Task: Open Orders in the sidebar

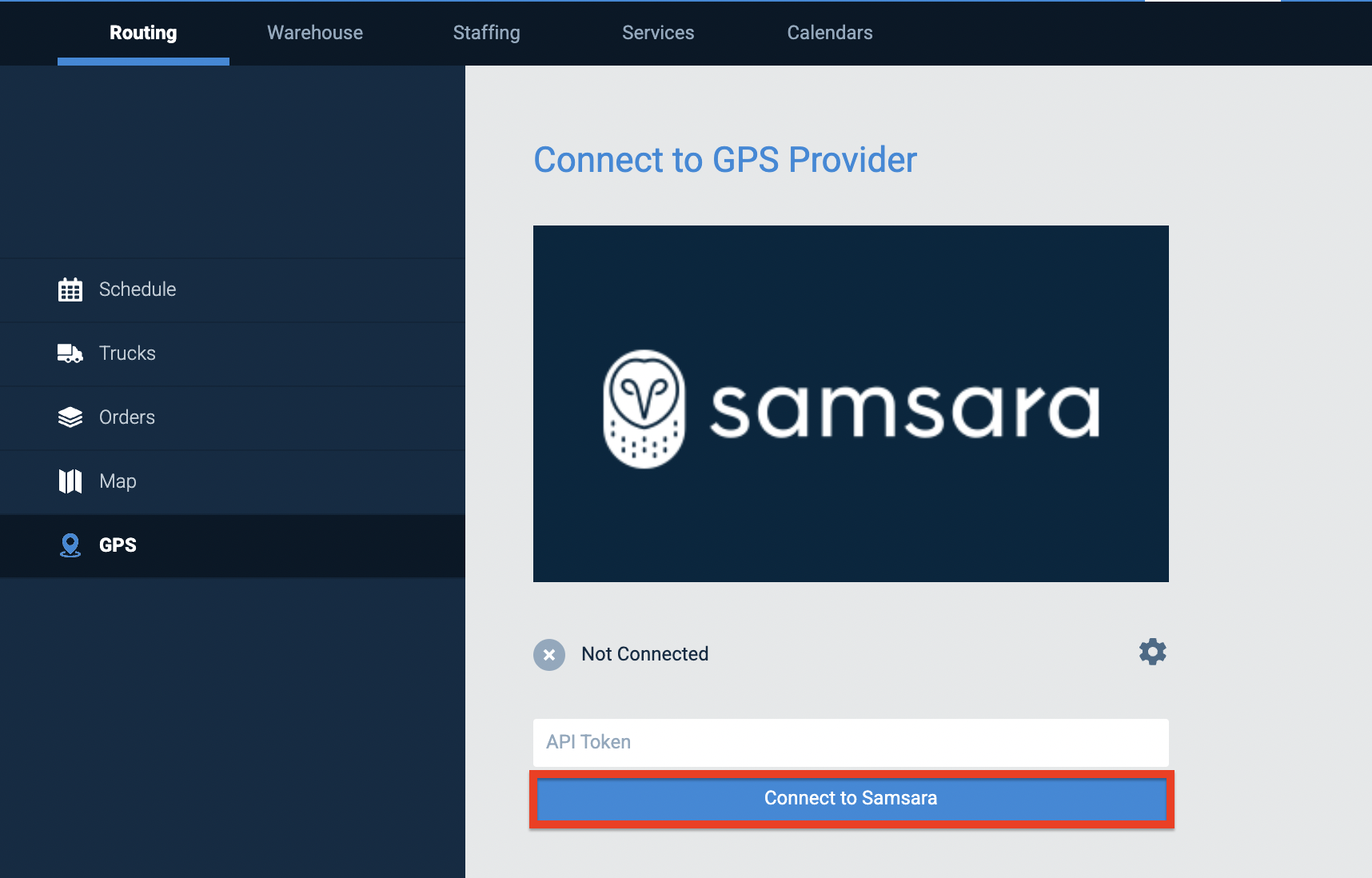Action: (233, 418)
